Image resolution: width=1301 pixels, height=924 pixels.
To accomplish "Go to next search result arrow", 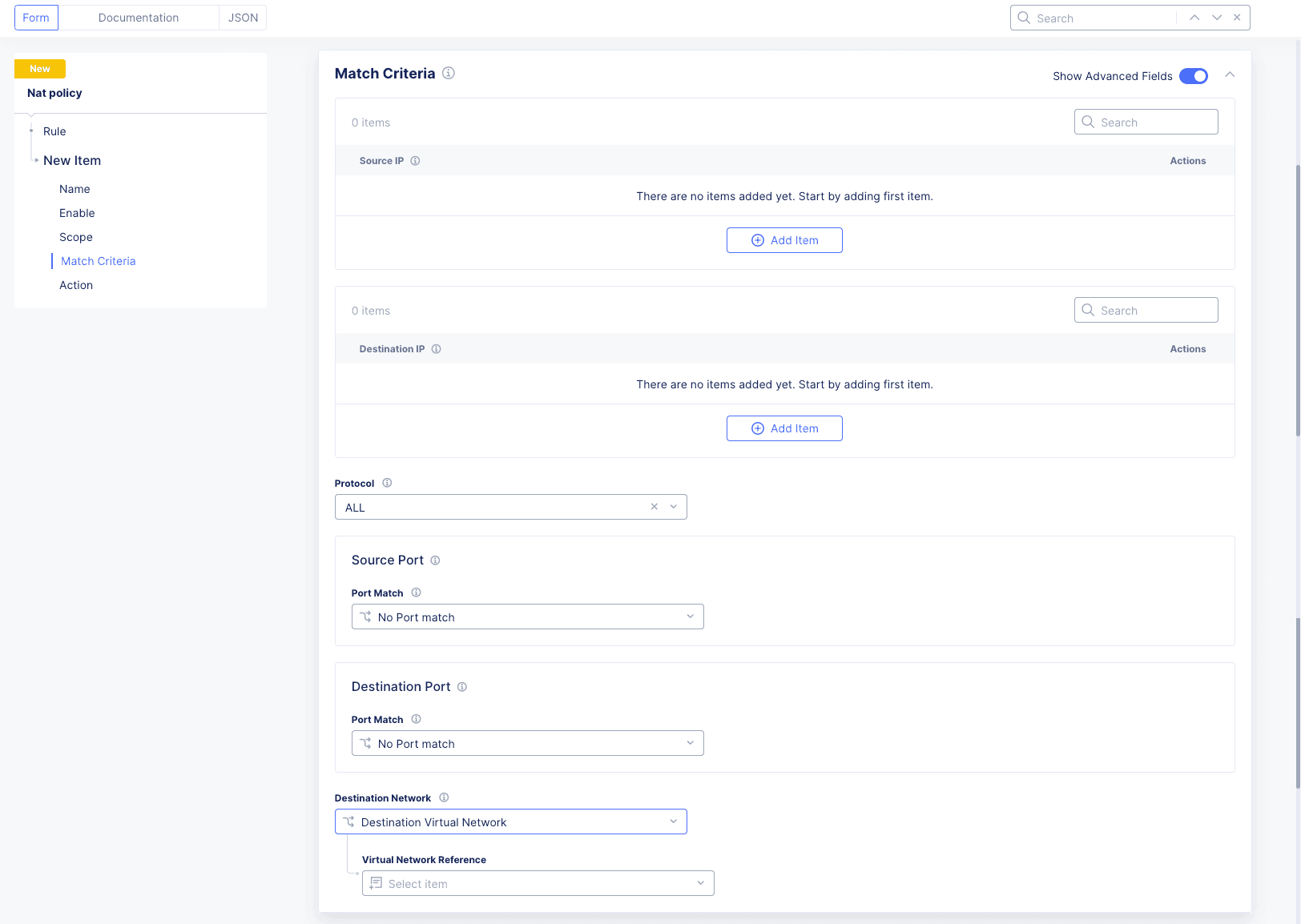I will click(1217, 18).
